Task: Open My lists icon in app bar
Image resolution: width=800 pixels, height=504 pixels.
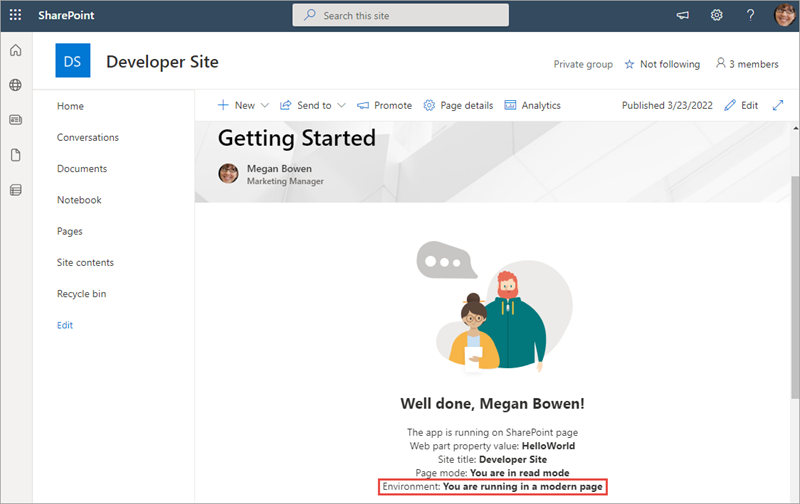Action: (16, 190)
